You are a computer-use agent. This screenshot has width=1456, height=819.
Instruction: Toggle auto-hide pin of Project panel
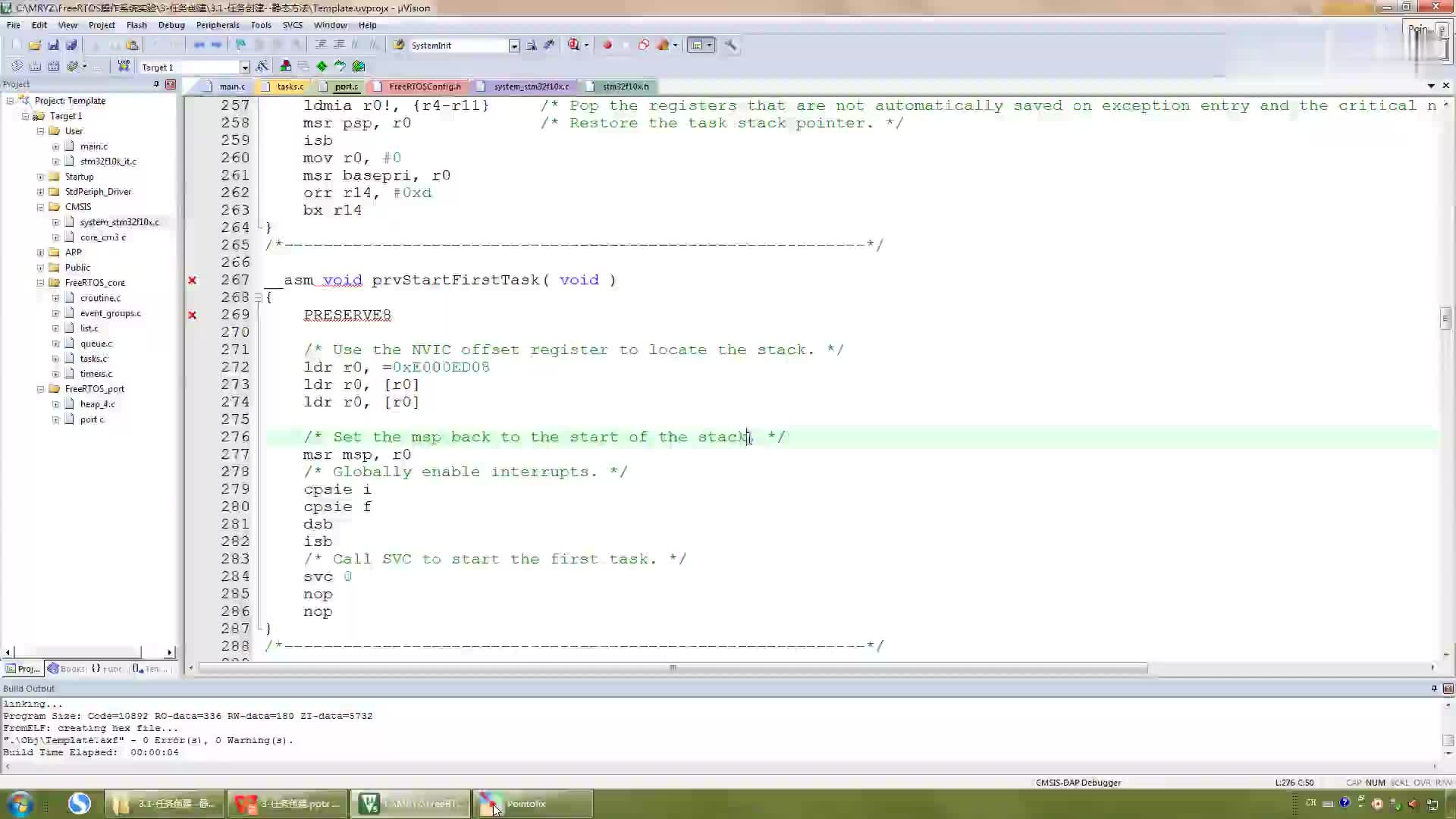coord(156,84)
